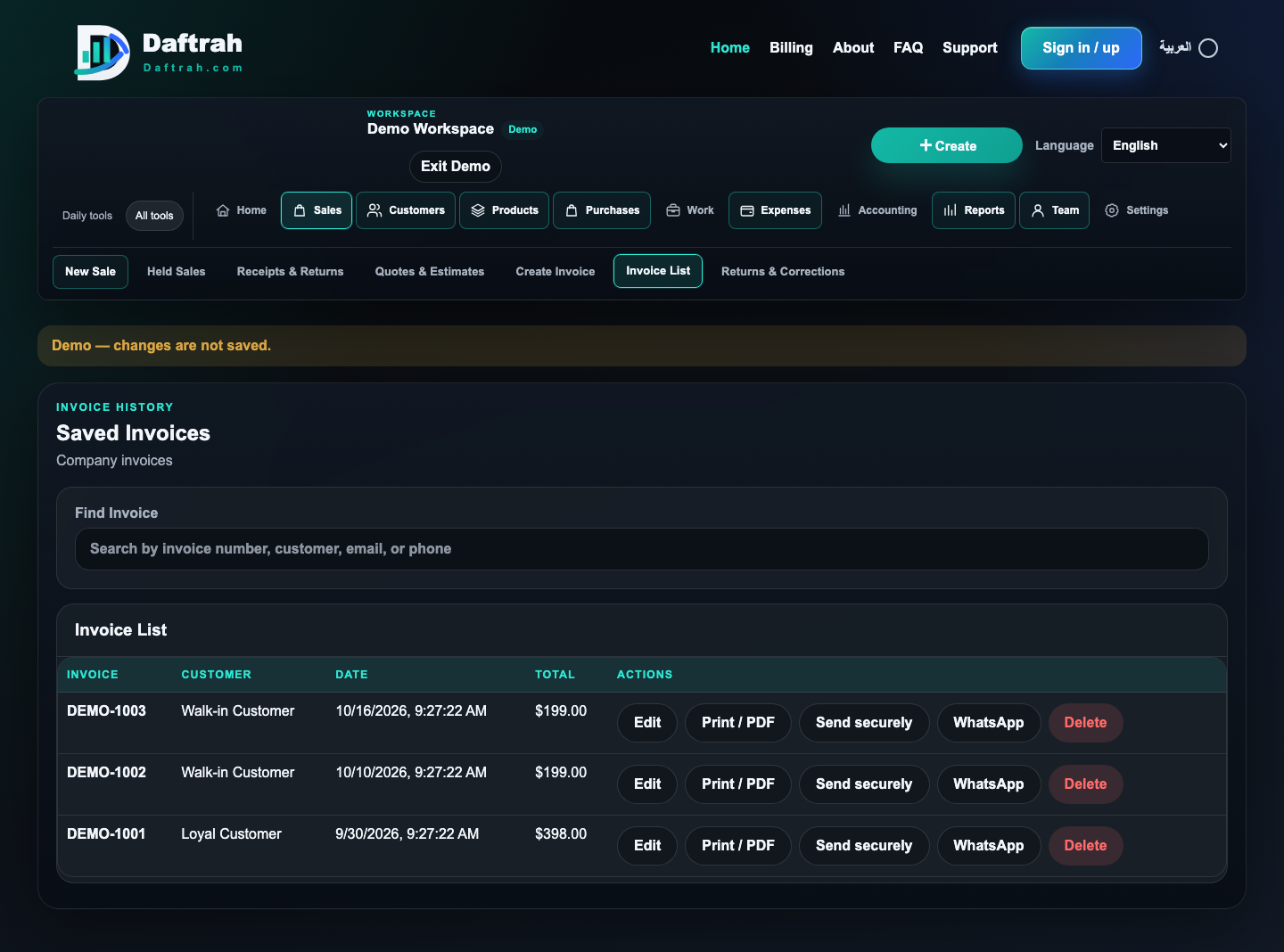Click the Find Invoice search field

(x=642, y=549)
